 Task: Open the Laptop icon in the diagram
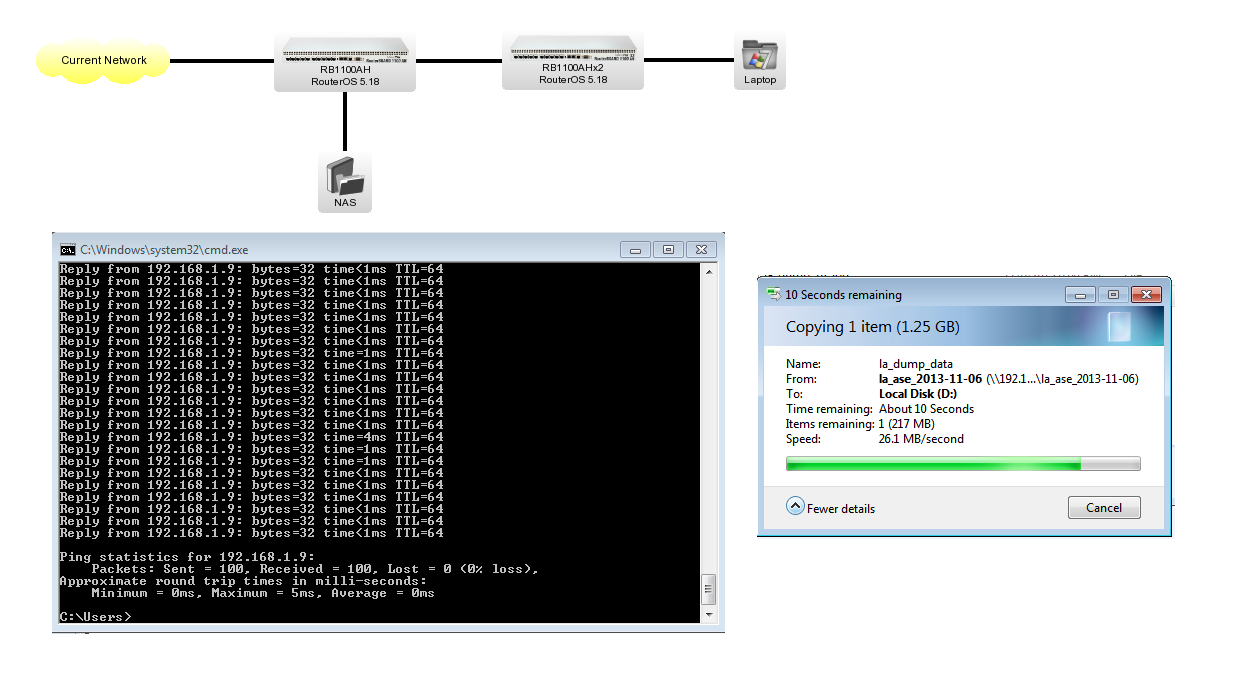click(759, 55)
